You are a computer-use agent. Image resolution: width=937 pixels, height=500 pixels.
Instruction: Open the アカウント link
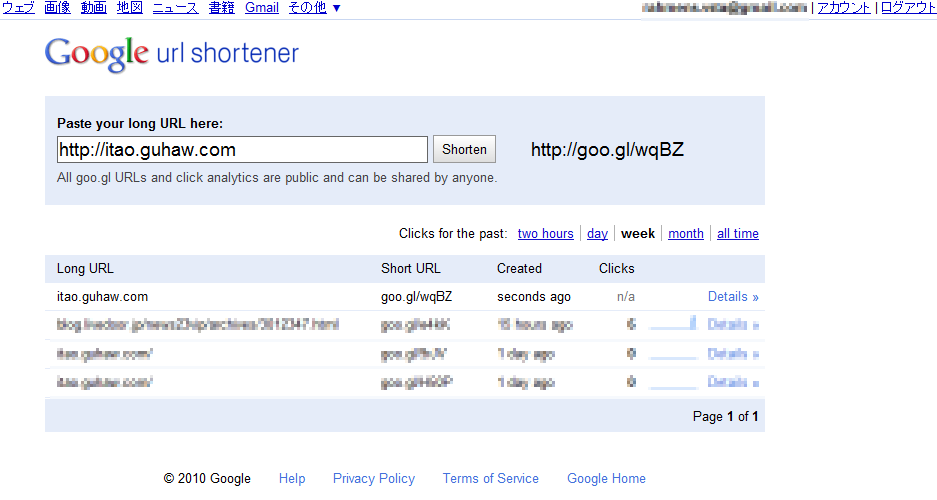point(844,8)
